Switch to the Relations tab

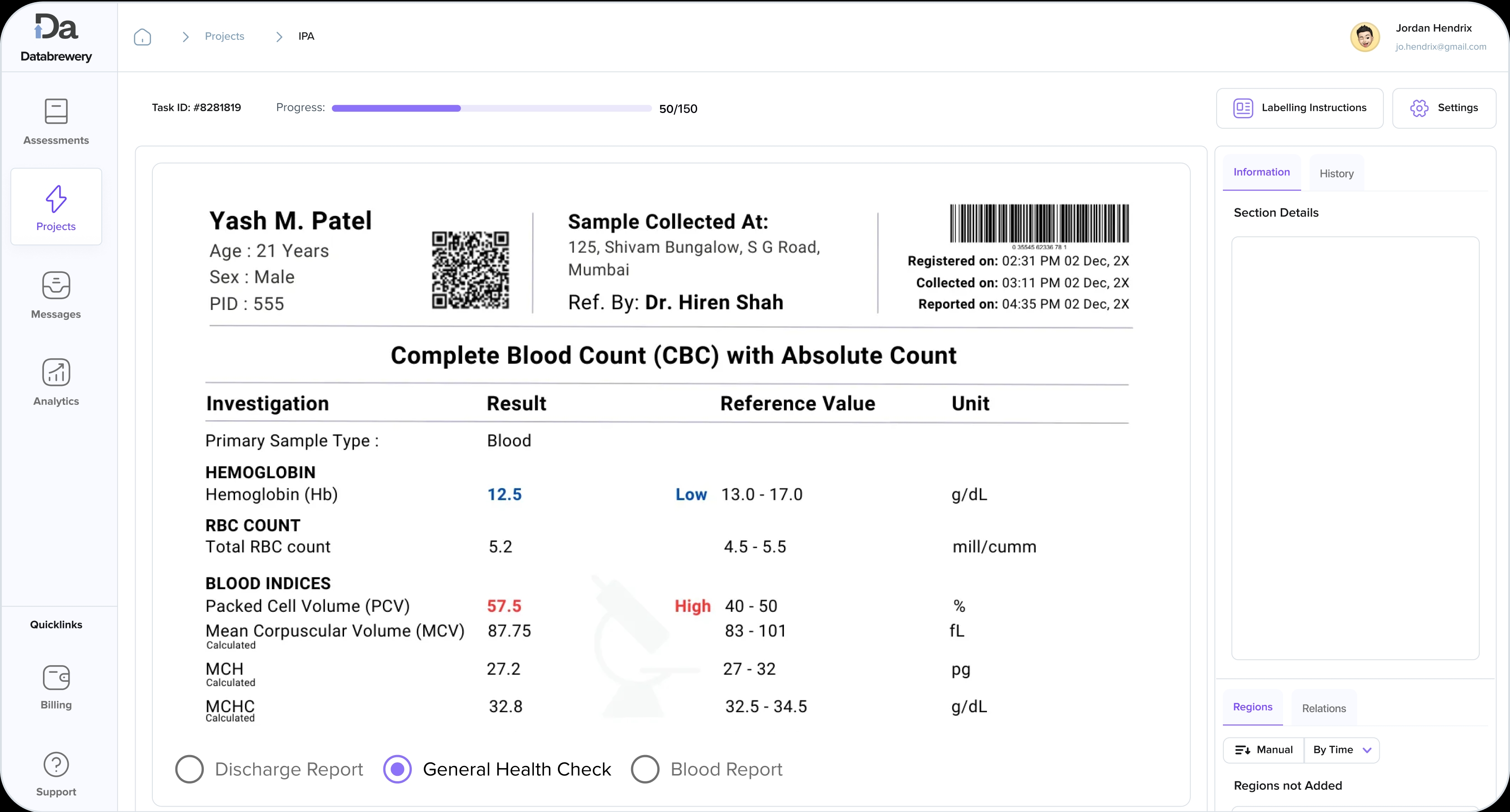coord(1324,709)
